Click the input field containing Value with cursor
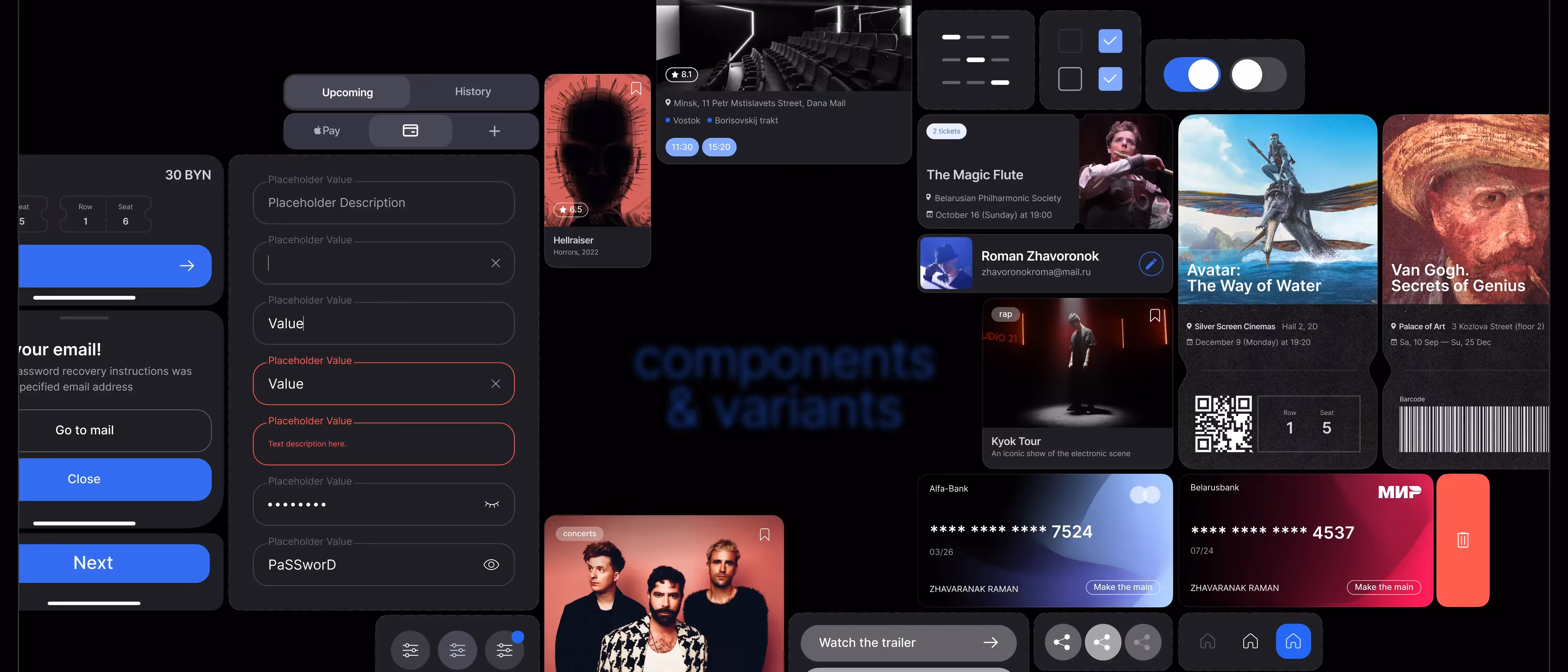1568x672 pixels. point(384,323)
